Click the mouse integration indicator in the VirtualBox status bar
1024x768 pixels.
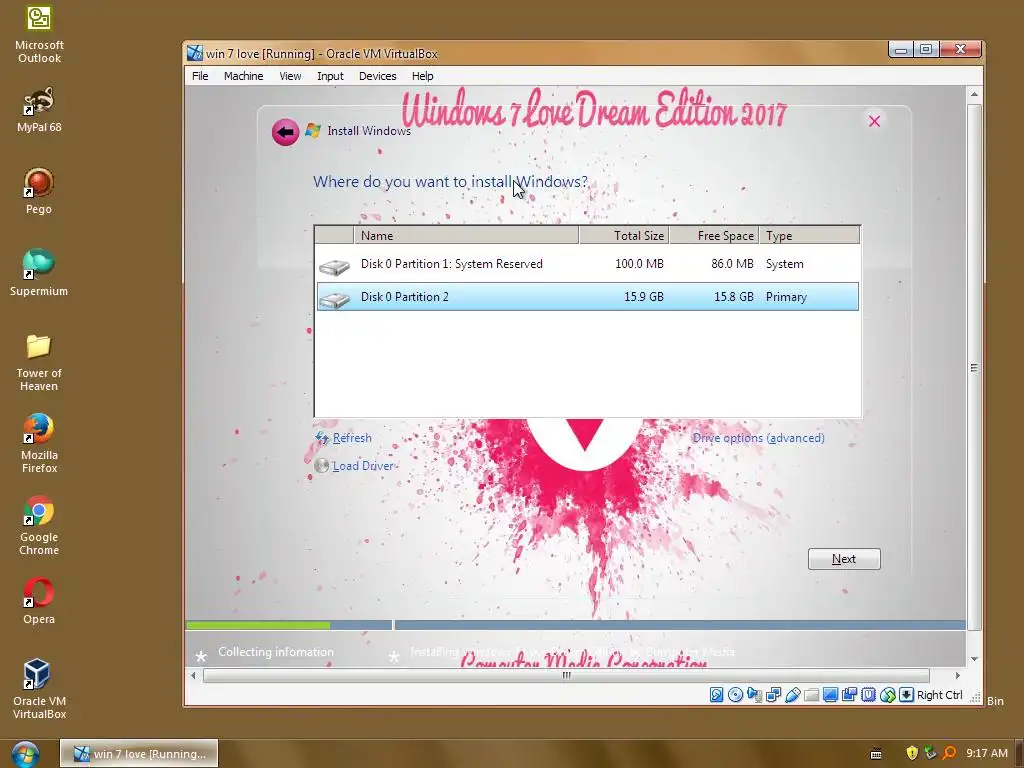tap(888, 695)
